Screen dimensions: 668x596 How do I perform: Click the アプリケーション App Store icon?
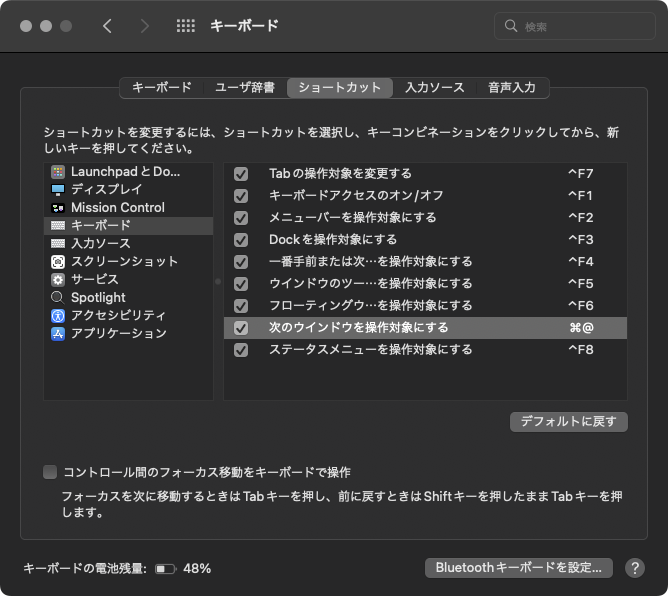58,334
